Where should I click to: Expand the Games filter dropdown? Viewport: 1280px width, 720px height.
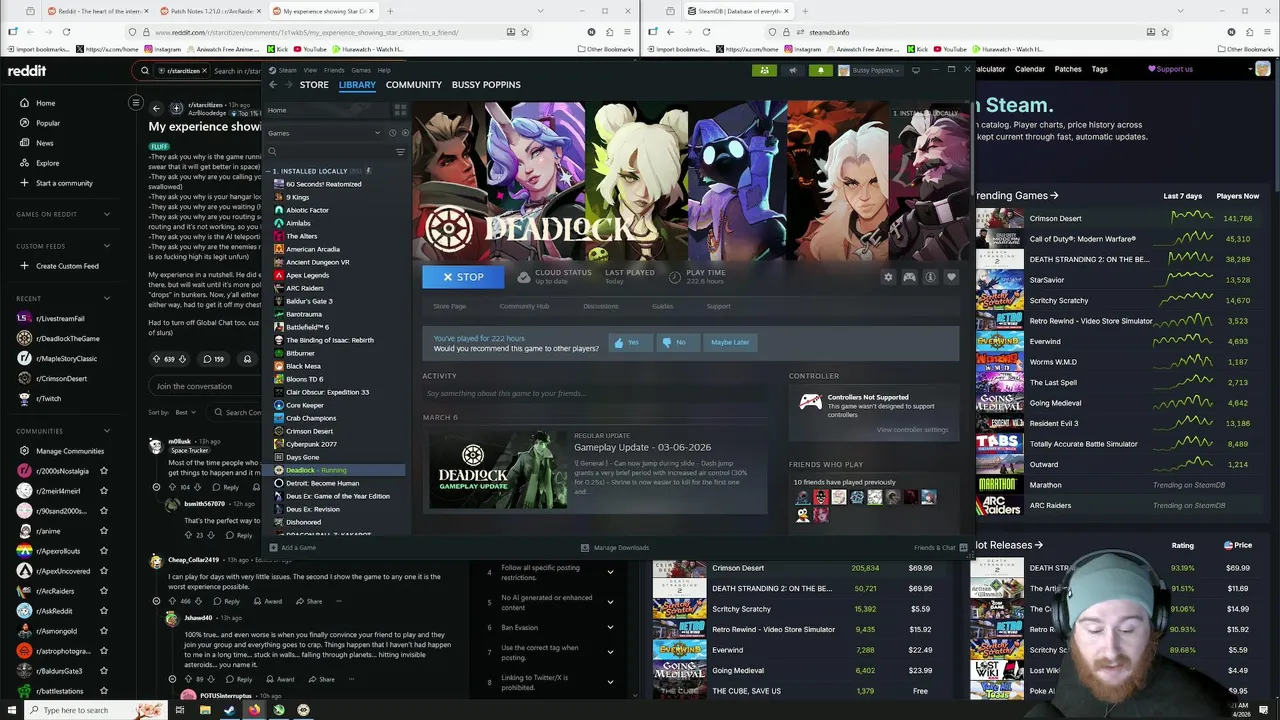(378, 133)
